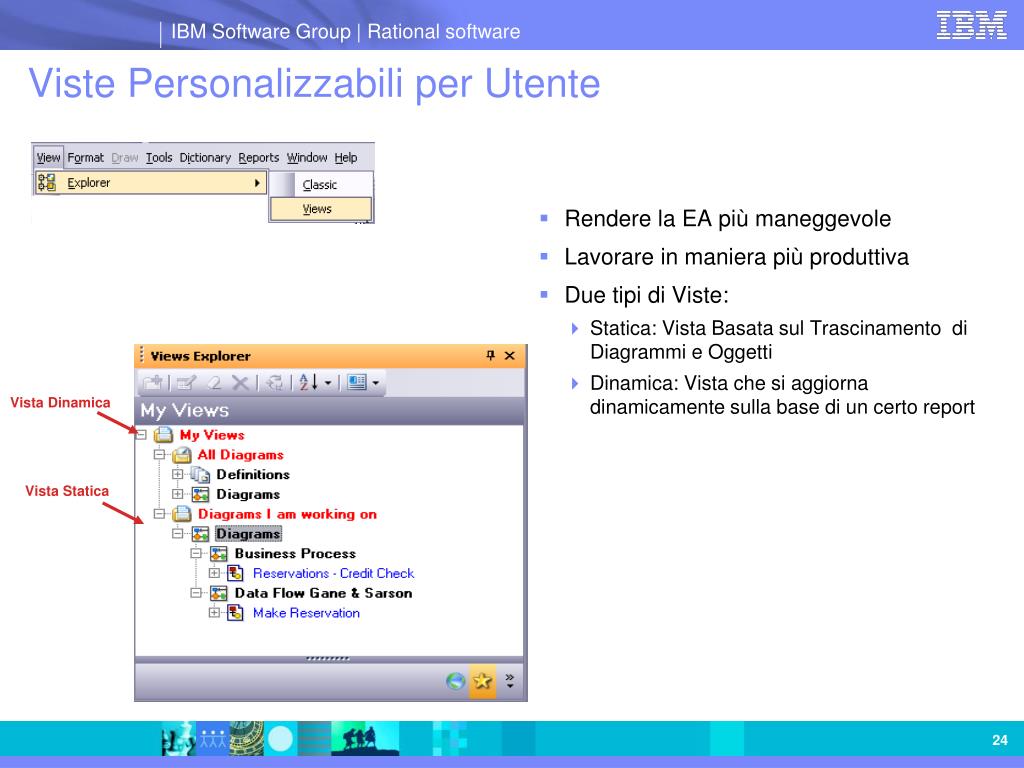Screen dimensions: 1024x768
Task: Select the Definitions tree label
Action: 253,475
